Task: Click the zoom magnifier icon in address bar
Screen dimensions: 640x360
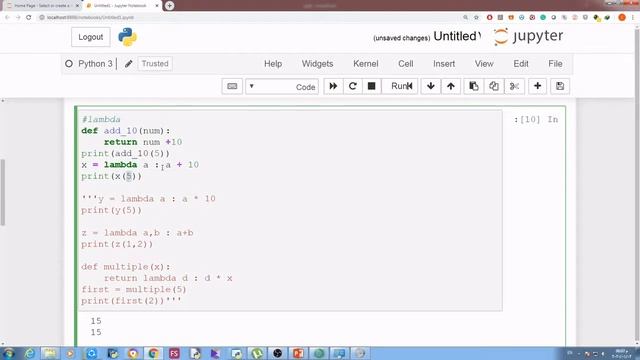Action: [x=465, y=17]
